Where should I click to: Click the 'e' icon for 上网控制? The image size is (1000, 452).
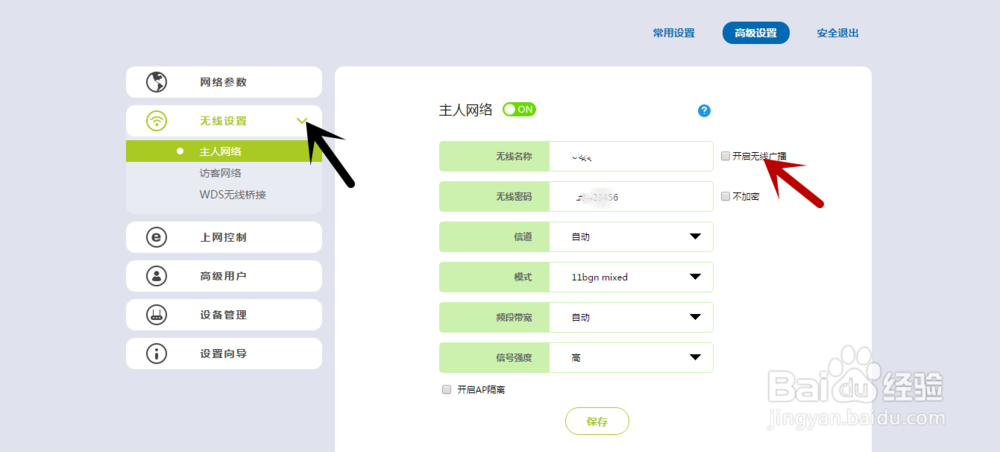[x=156, y=237]
